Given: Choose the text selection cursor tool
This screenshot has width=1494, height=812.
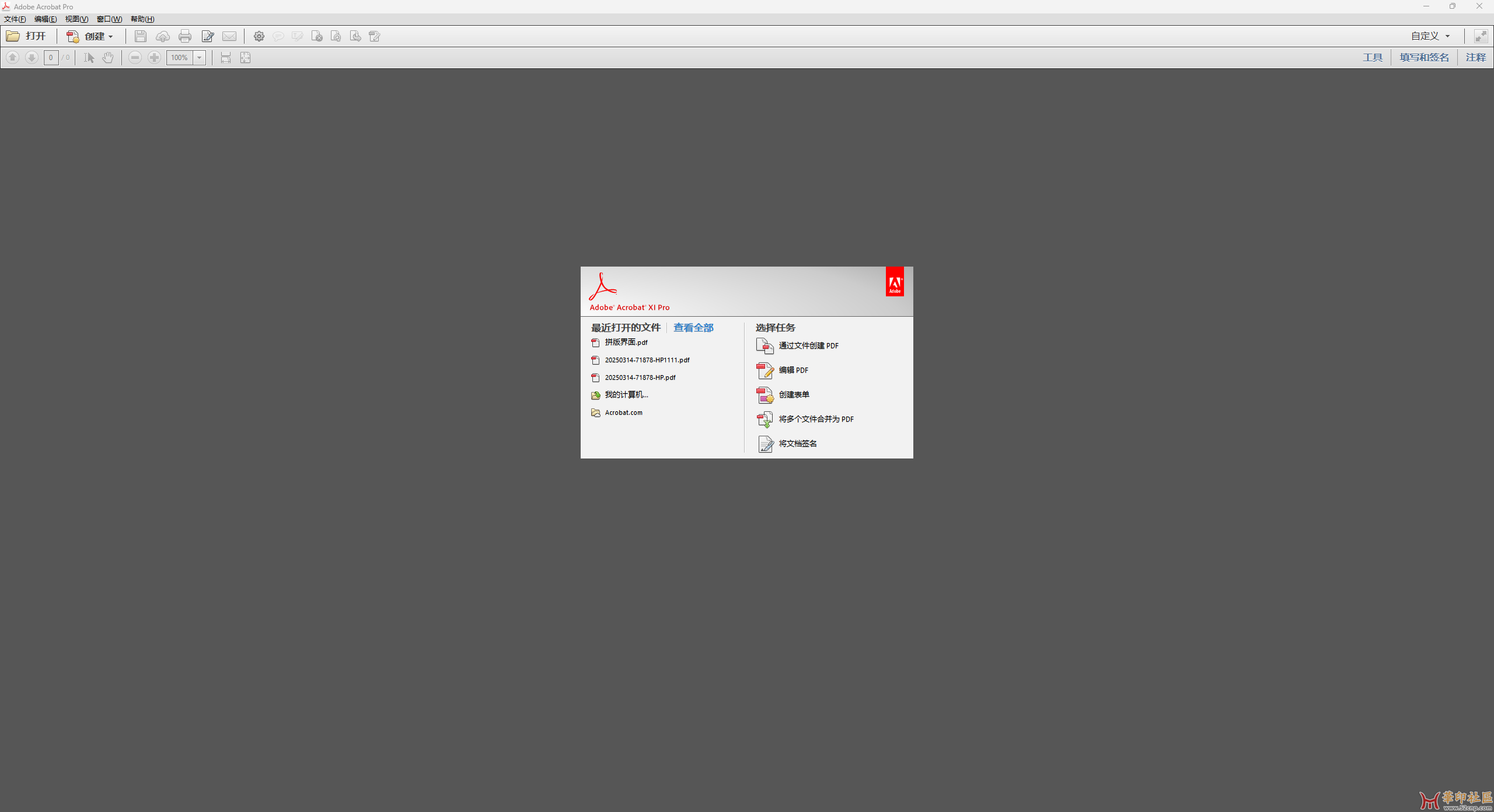Looking at the screenshot, I should (89, 57).
